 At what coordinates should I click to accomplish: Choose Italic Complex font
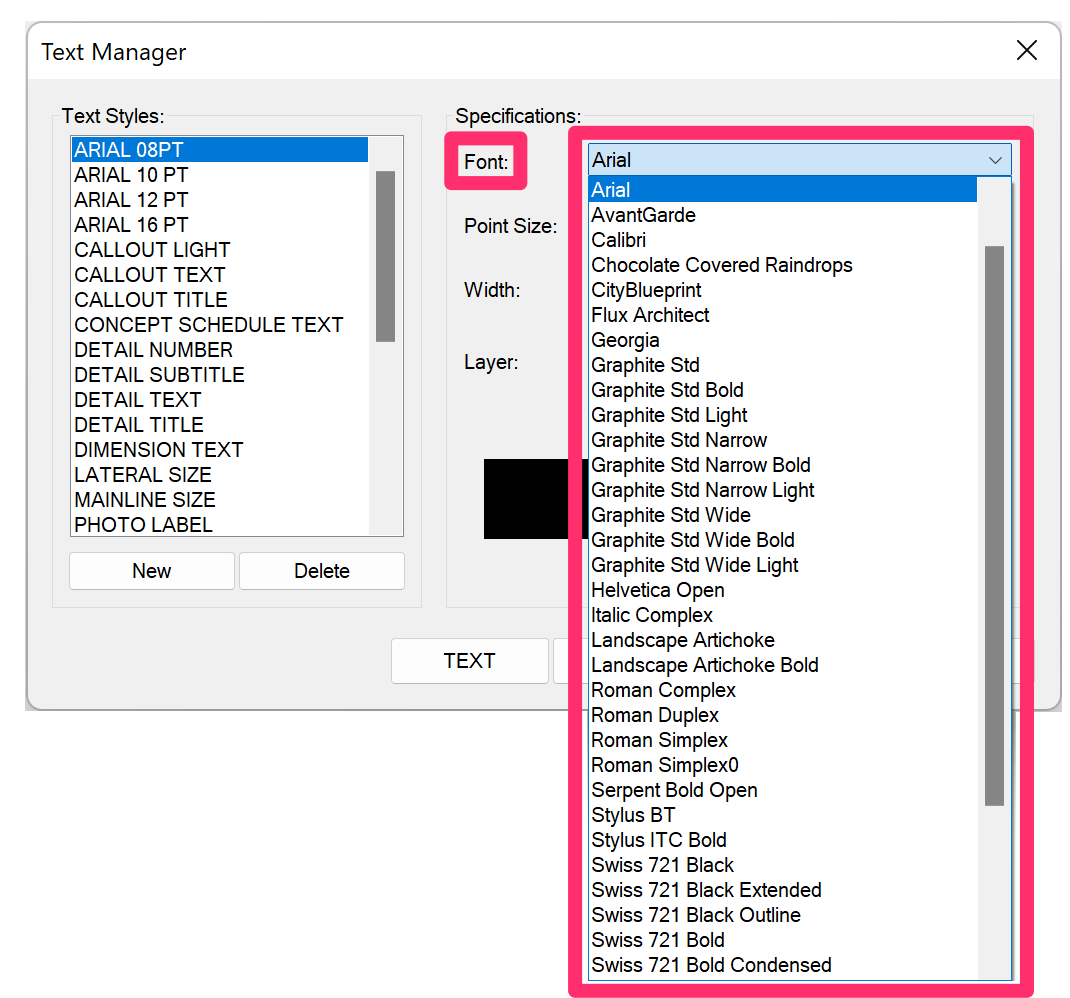pyautogui.click(x=783, y=615)
